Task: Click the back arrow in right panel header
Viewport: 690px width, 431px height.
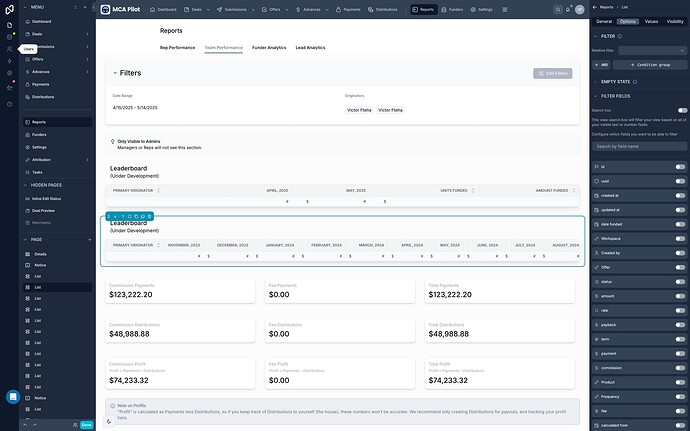Action: pyautogui.click(x=595, y=7)
